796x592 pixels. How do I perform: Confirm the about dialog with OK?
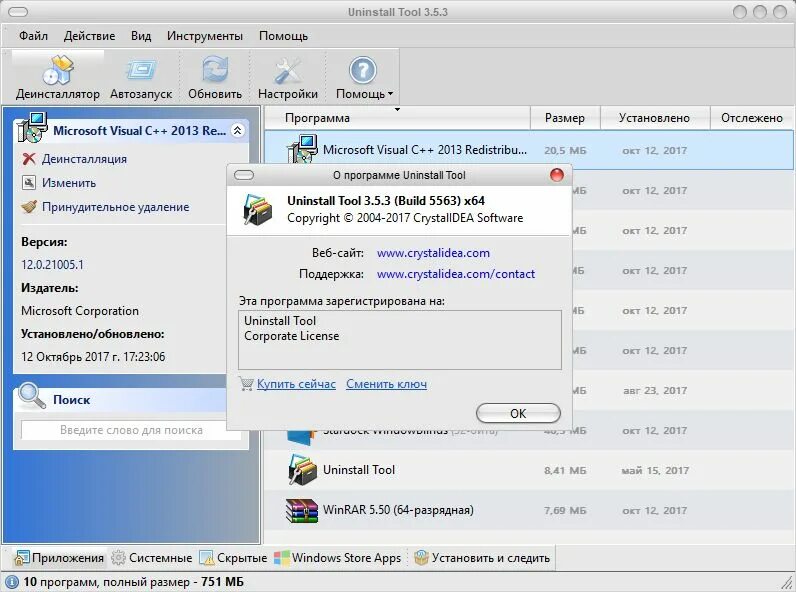(518, 413)
